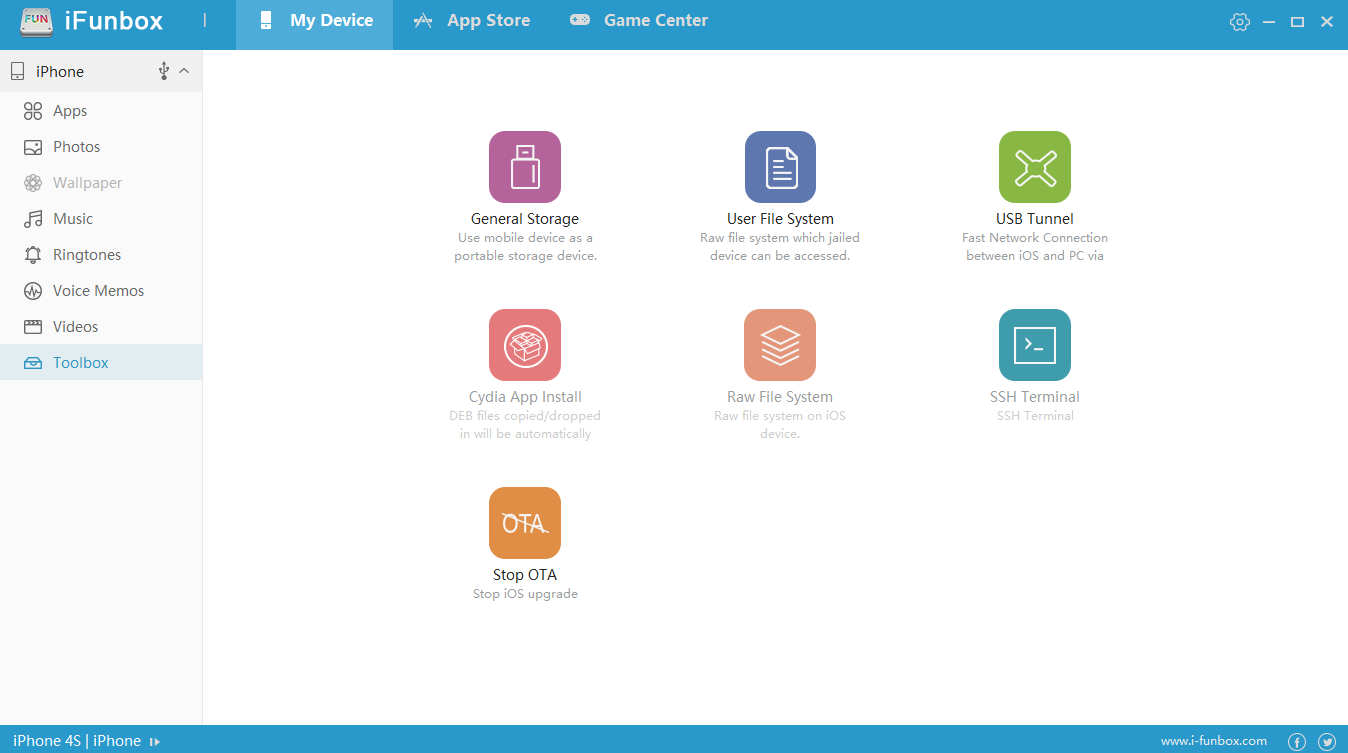
Task: Expand the device switcher arrow in status bar
Action: 155,742
